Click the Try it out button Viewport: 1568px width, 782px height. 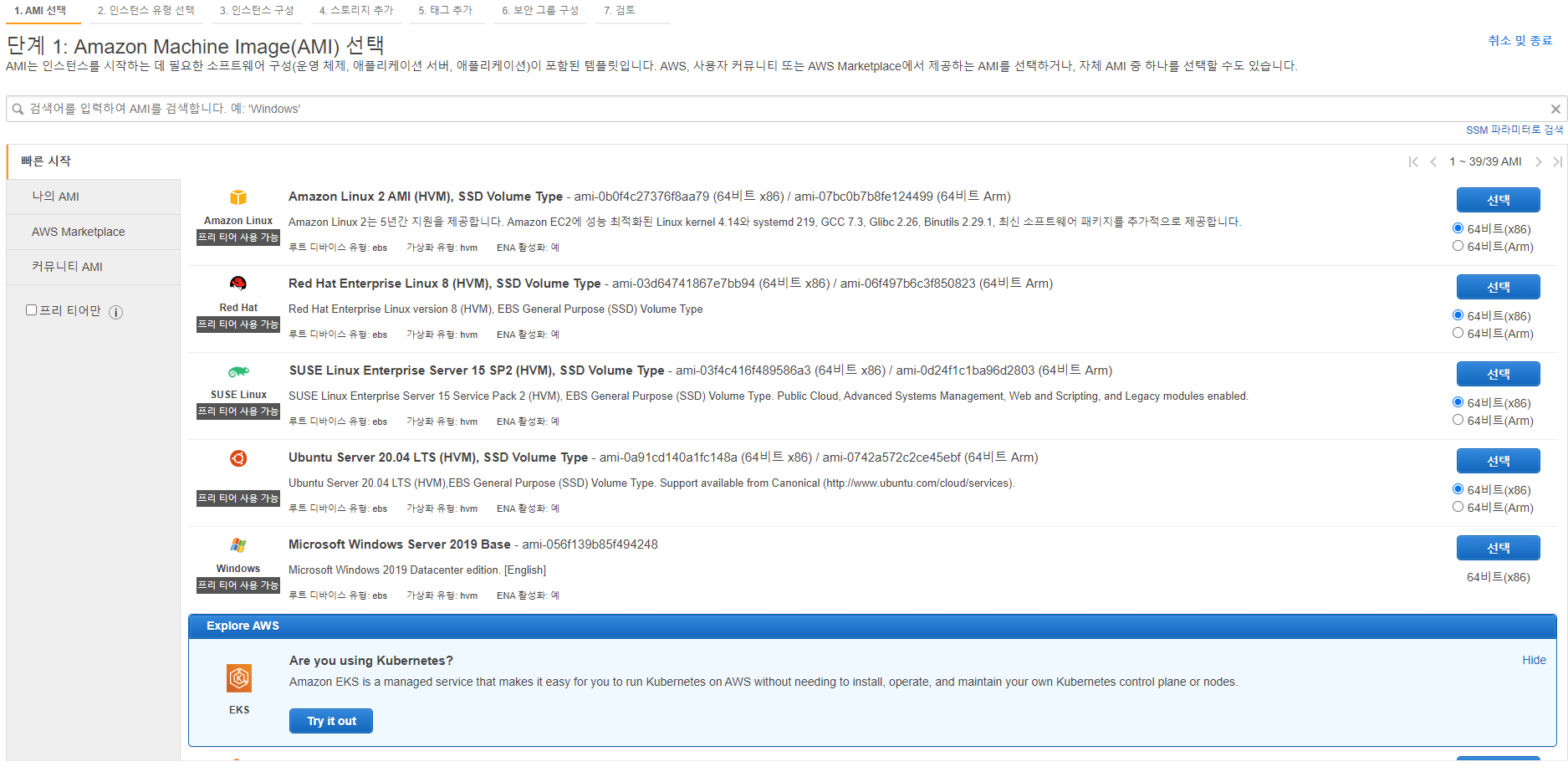click(331, 721)
